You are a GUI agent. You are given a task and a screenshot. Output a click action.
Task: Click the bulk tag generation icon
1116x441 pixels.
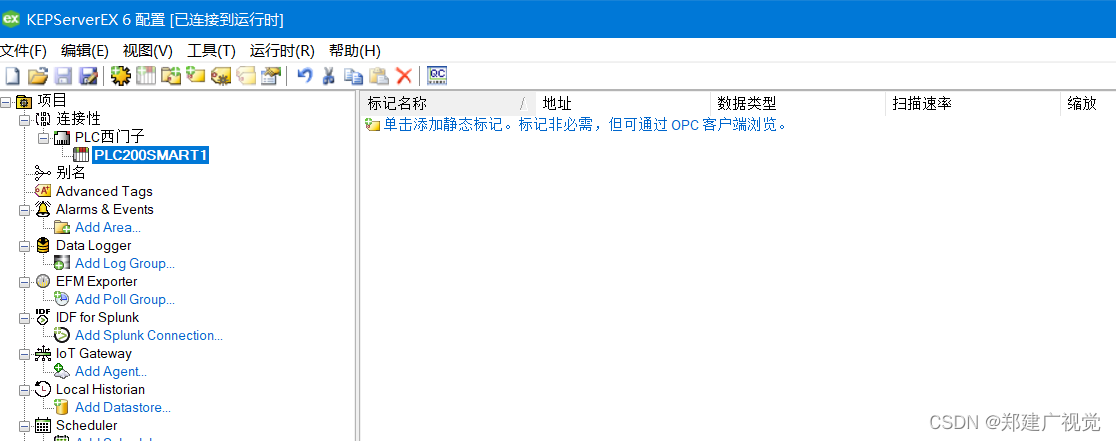[221, 76]
